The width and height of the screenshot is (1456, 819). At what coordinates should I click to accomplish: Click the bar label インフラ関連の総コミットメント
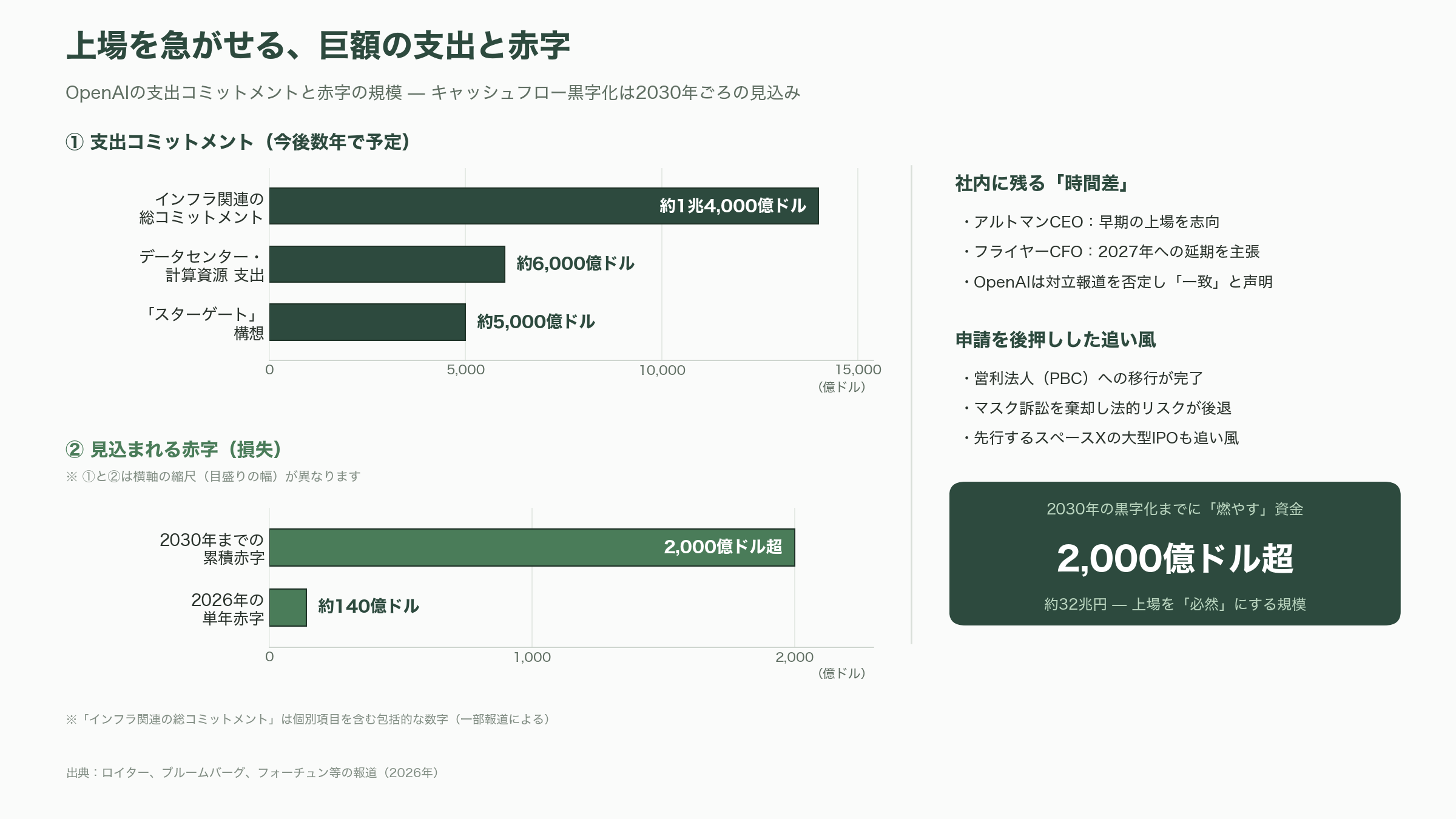pyautogui.click(x=201, y=208)
